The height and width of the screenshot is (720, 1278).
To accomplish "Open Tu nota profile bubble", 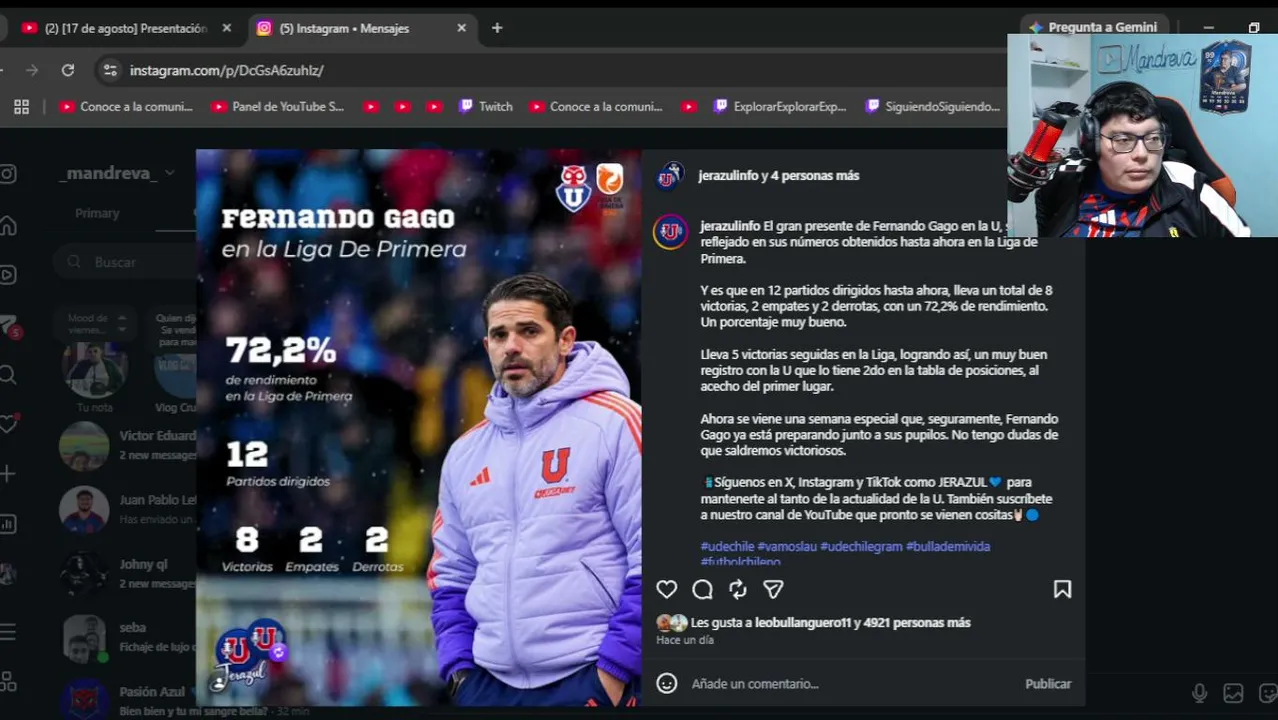I will [x=95, y=370].
